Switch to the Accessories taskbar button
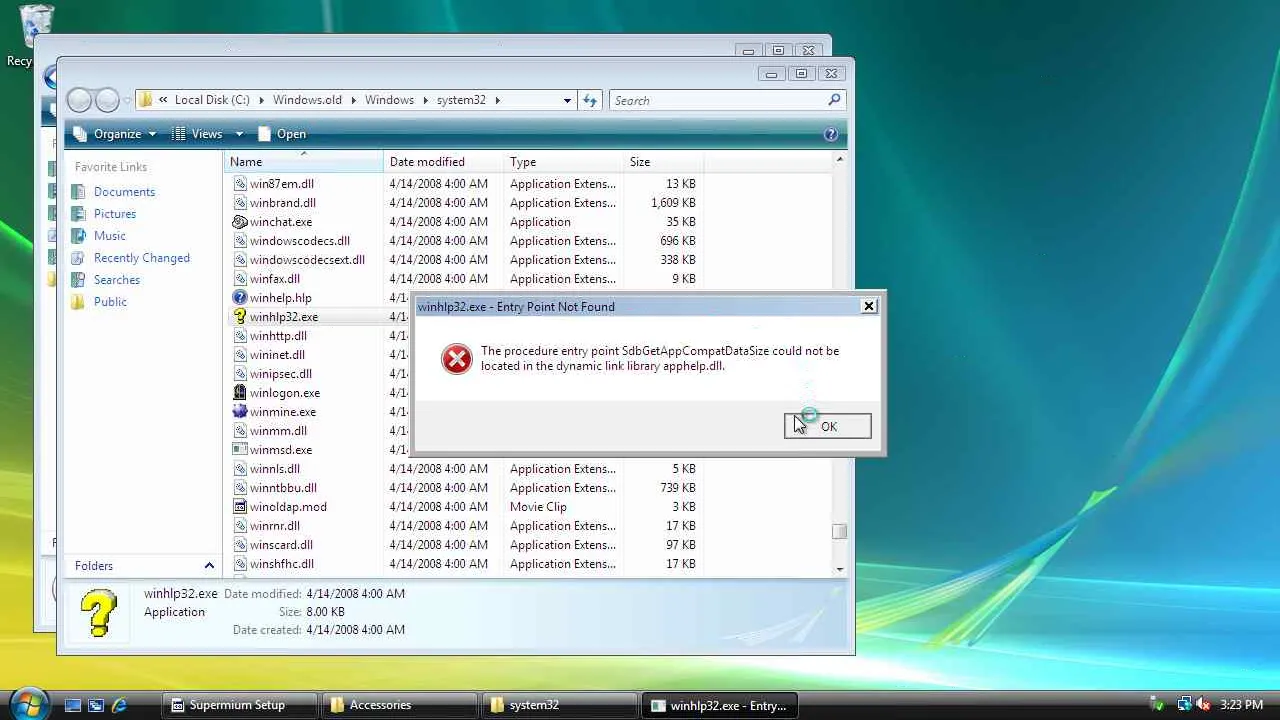 (399, 705)
